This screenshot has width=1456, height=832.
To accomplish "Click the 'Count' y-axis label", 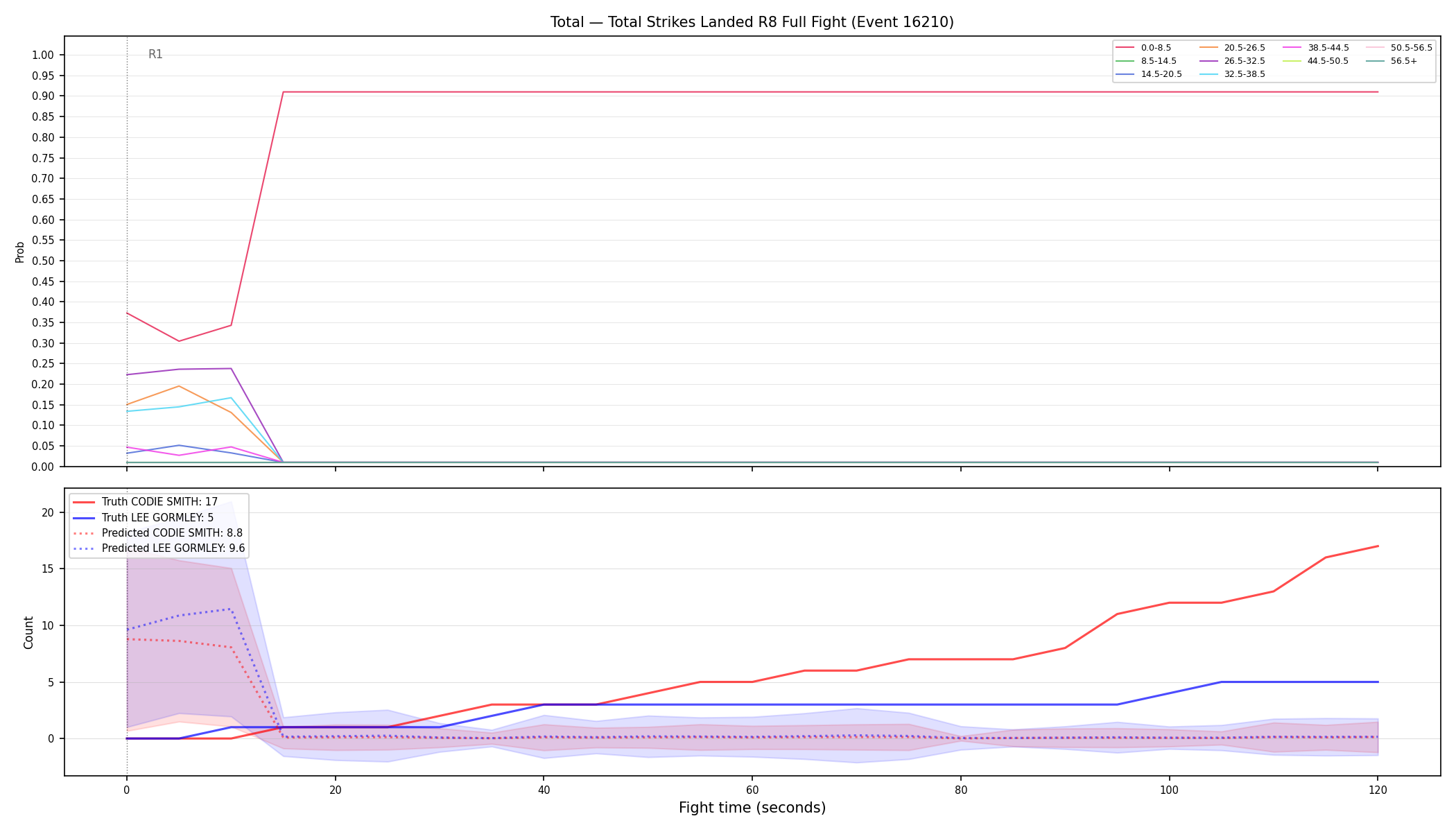I will pos(28,632).
